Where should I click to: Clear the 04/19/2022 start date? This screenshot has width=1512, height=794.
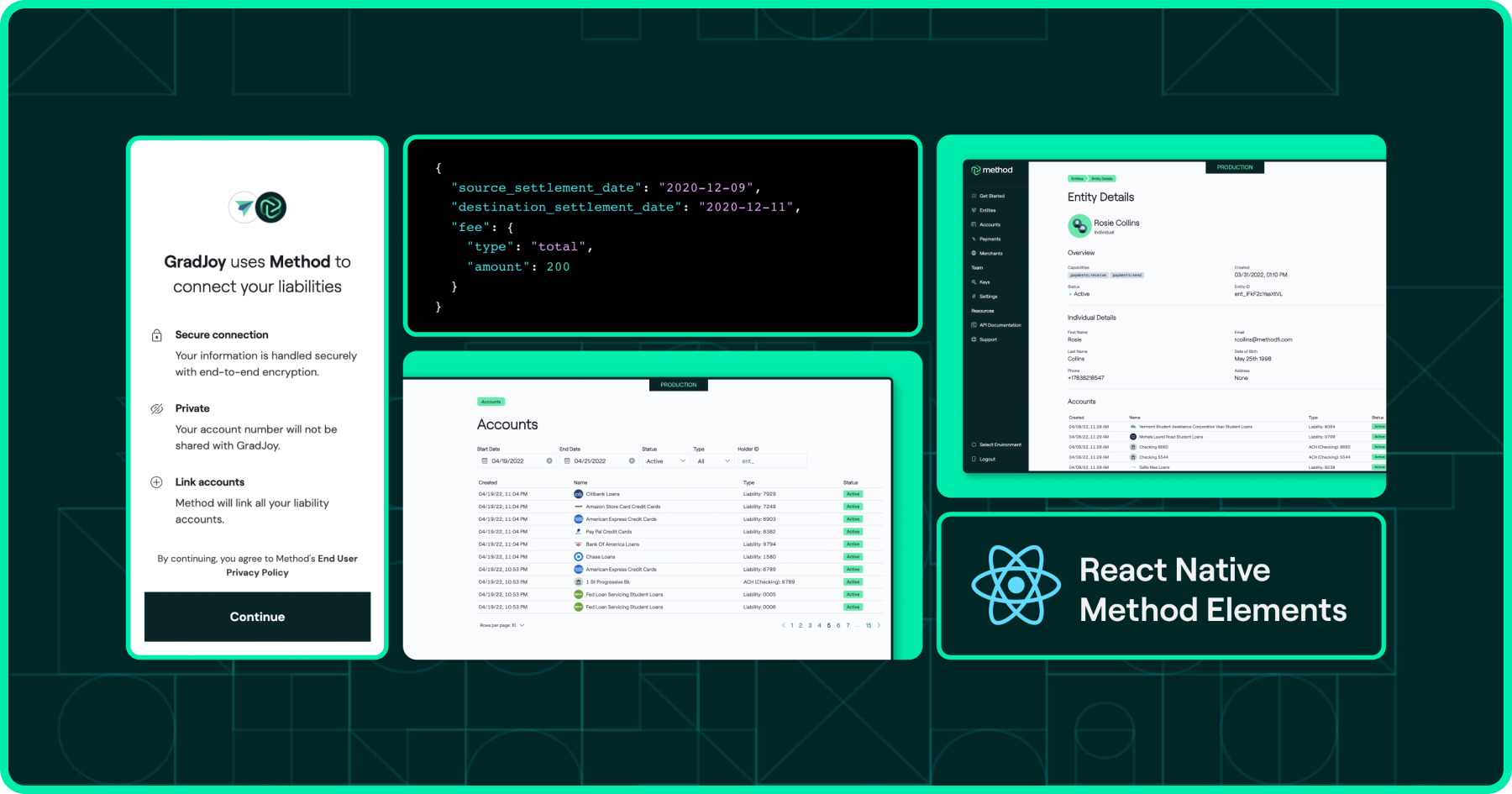coord(549,461)
